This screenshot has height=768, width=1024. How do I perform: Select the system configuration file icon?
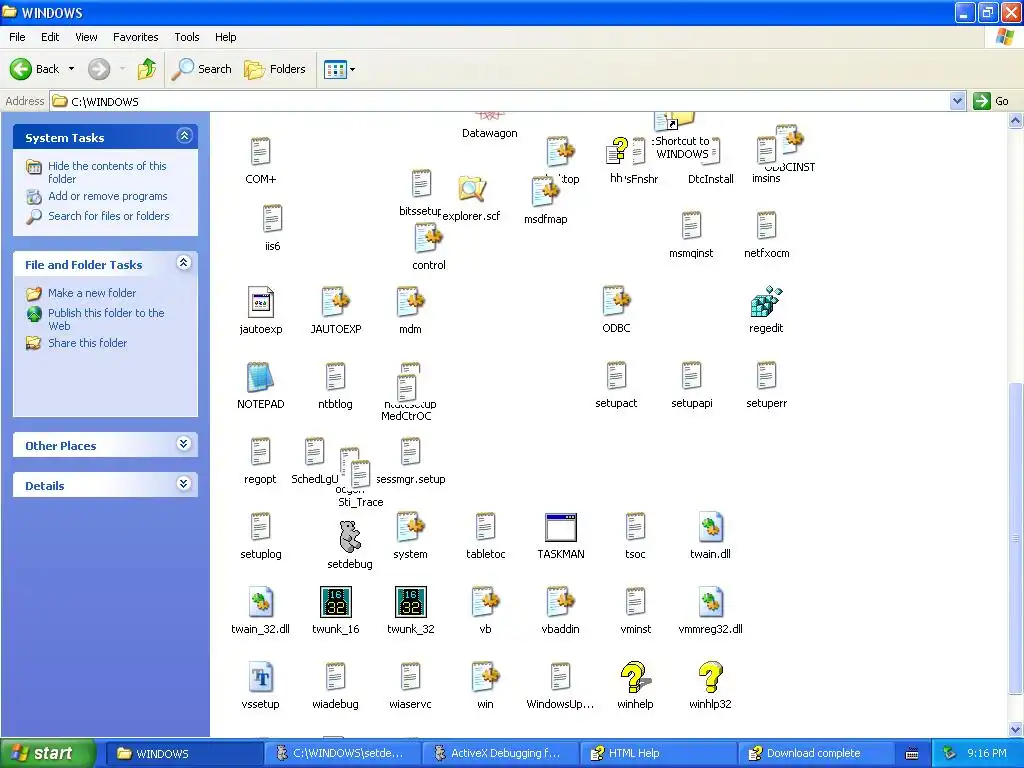[x=410, y=527]
